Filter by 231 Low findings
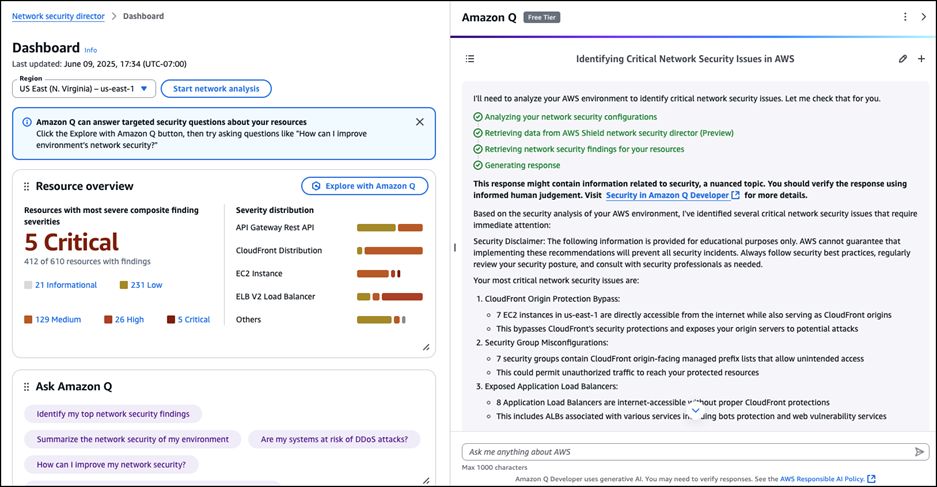Viewport: 937px width, 487px height. [141, 285]
